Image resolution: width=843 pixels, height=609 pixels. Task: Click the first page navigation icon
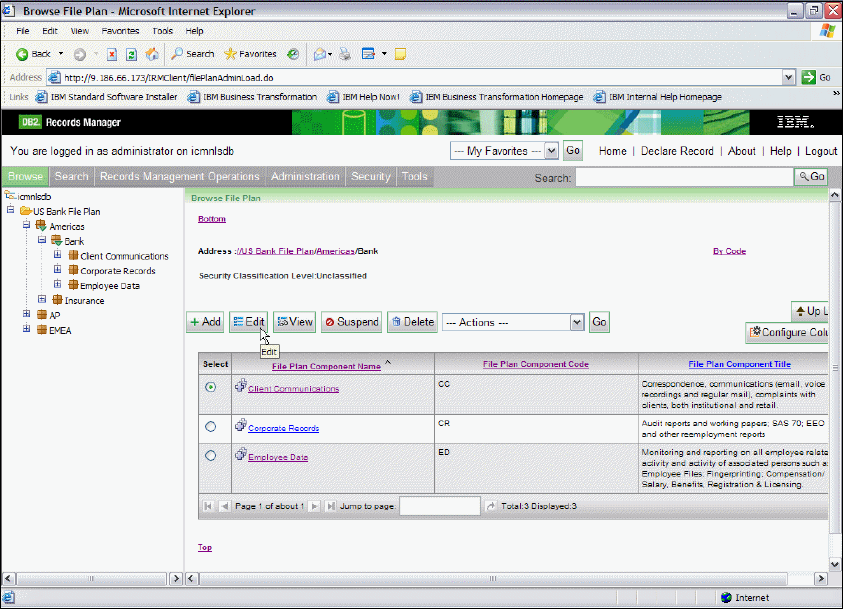[x=208, y=506]
